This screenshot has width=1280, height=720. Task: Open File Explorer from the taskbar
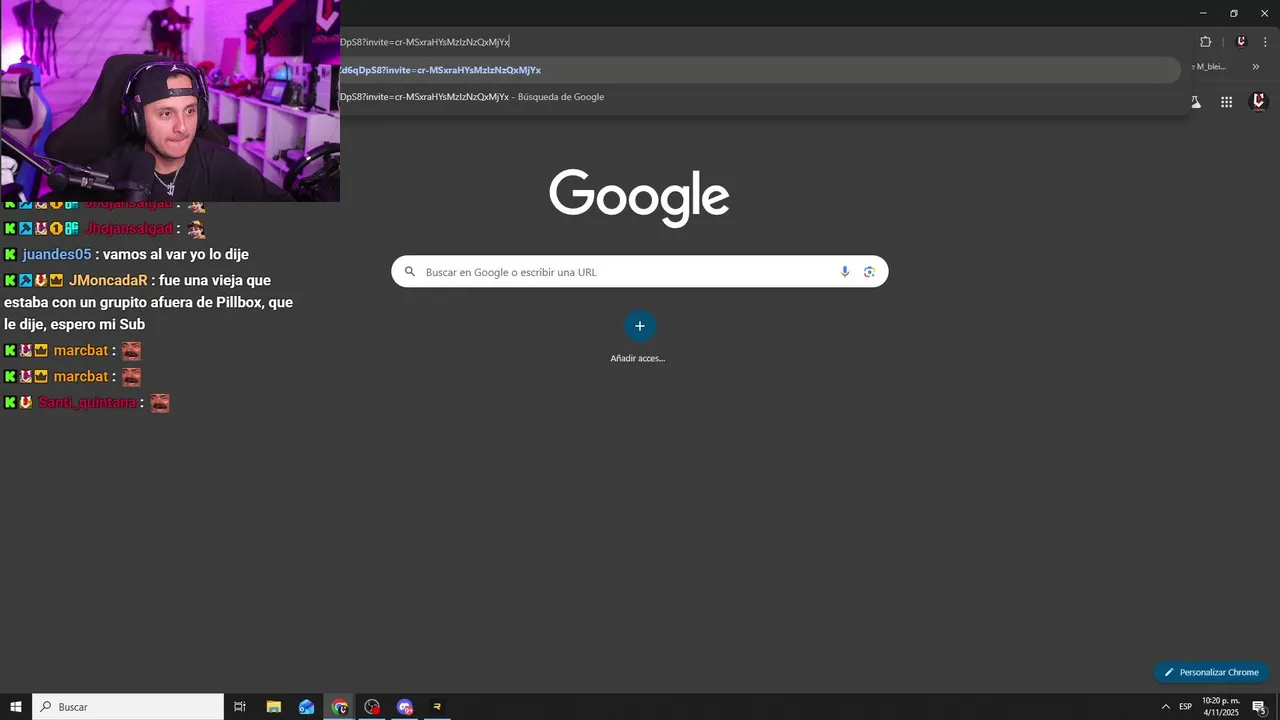[273, 707]
